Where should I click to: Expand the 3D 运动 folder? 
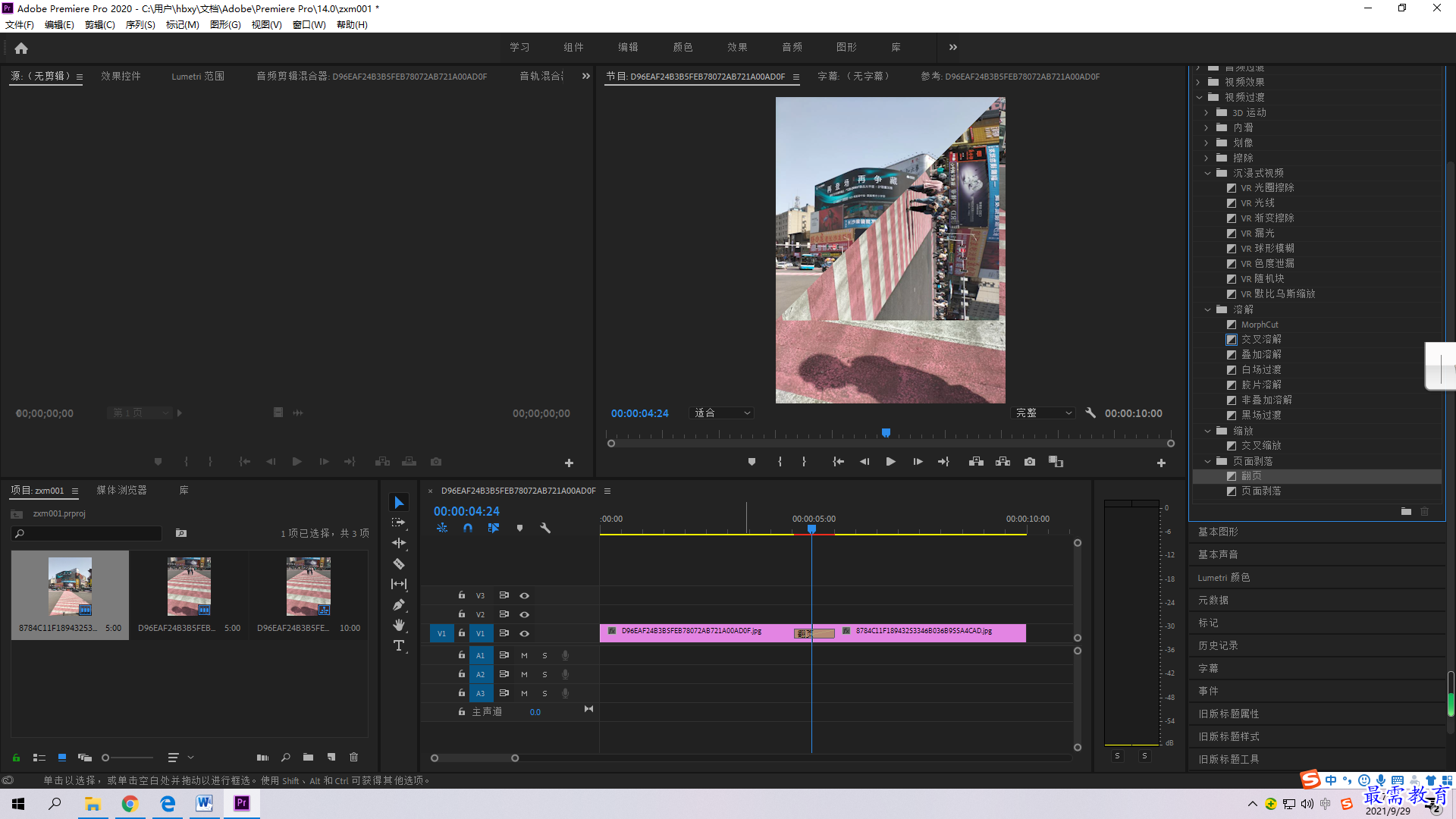pyautogui.click(x=1207, y=112)
